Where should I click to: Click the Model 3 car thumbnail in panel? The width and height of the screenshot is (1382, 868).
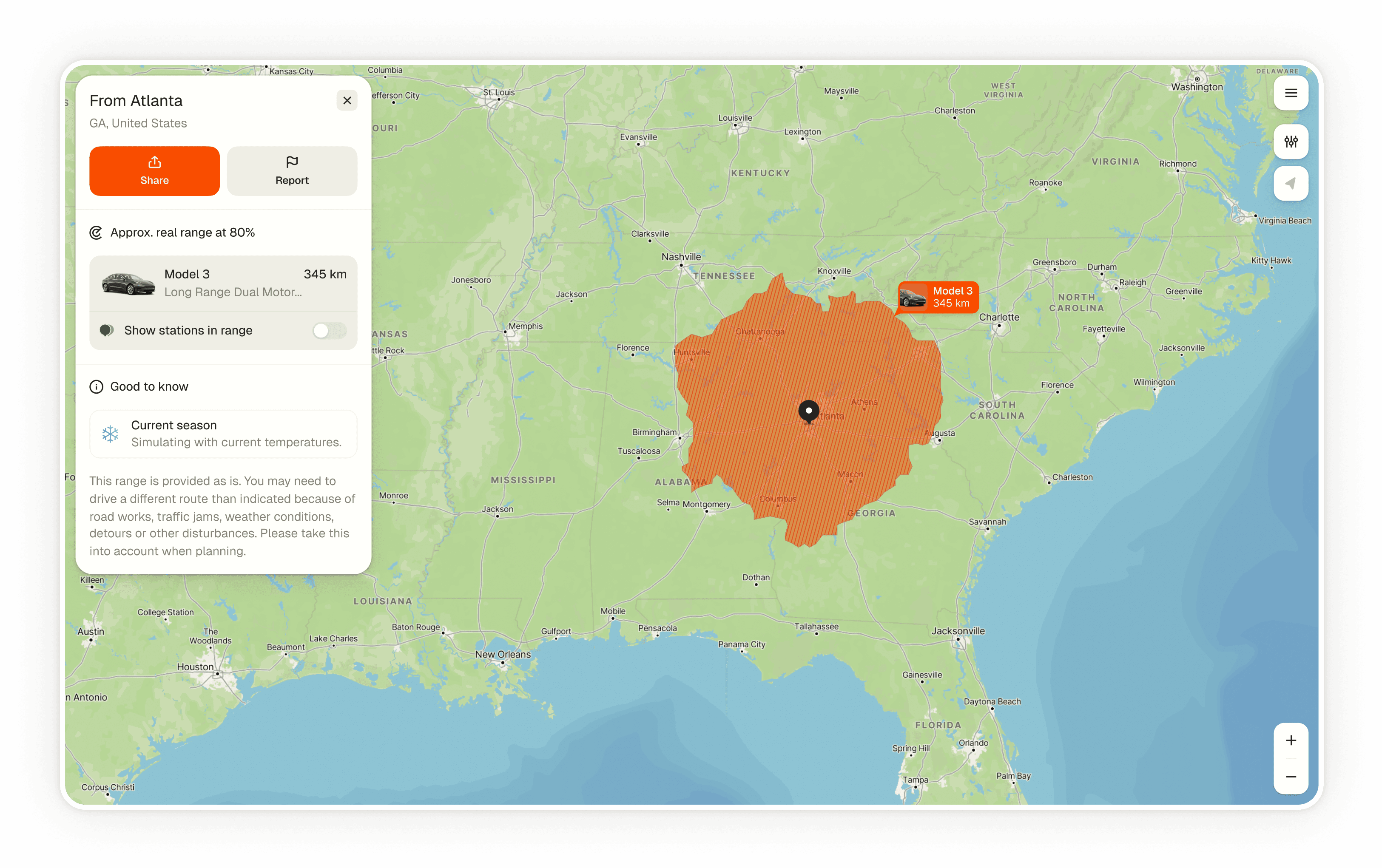(x=128, y=284)
